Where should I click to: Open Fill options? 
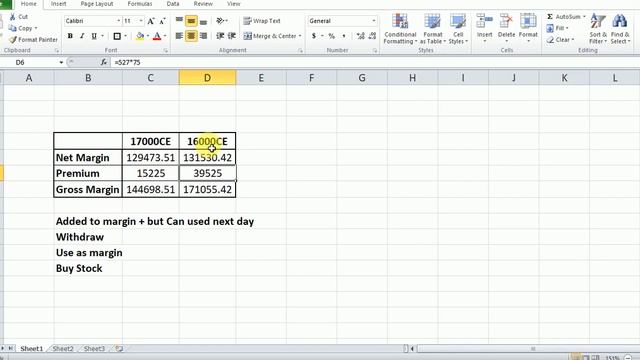tap(558, 28)
